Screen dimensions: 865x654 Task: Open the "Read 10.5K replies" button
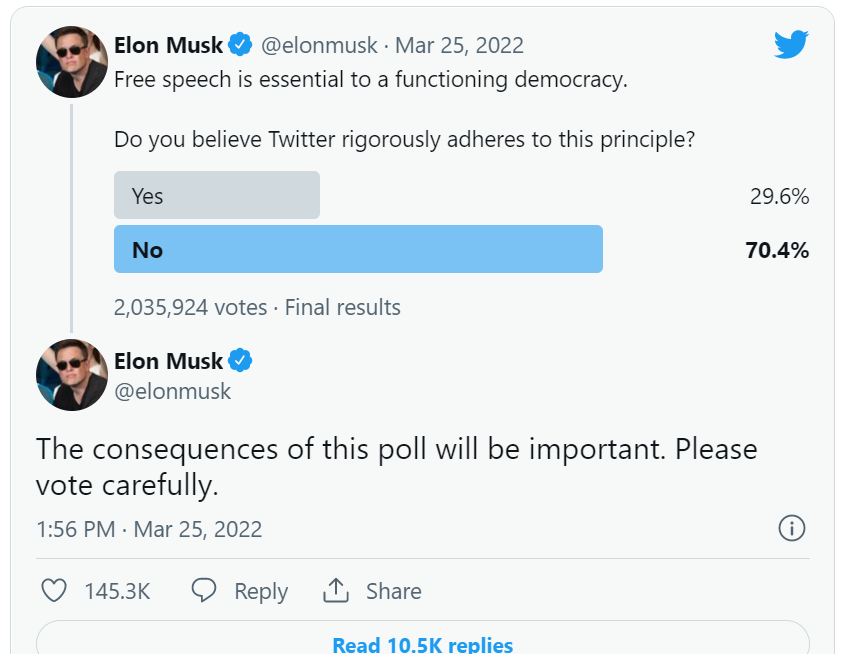[x=422, y=644]
